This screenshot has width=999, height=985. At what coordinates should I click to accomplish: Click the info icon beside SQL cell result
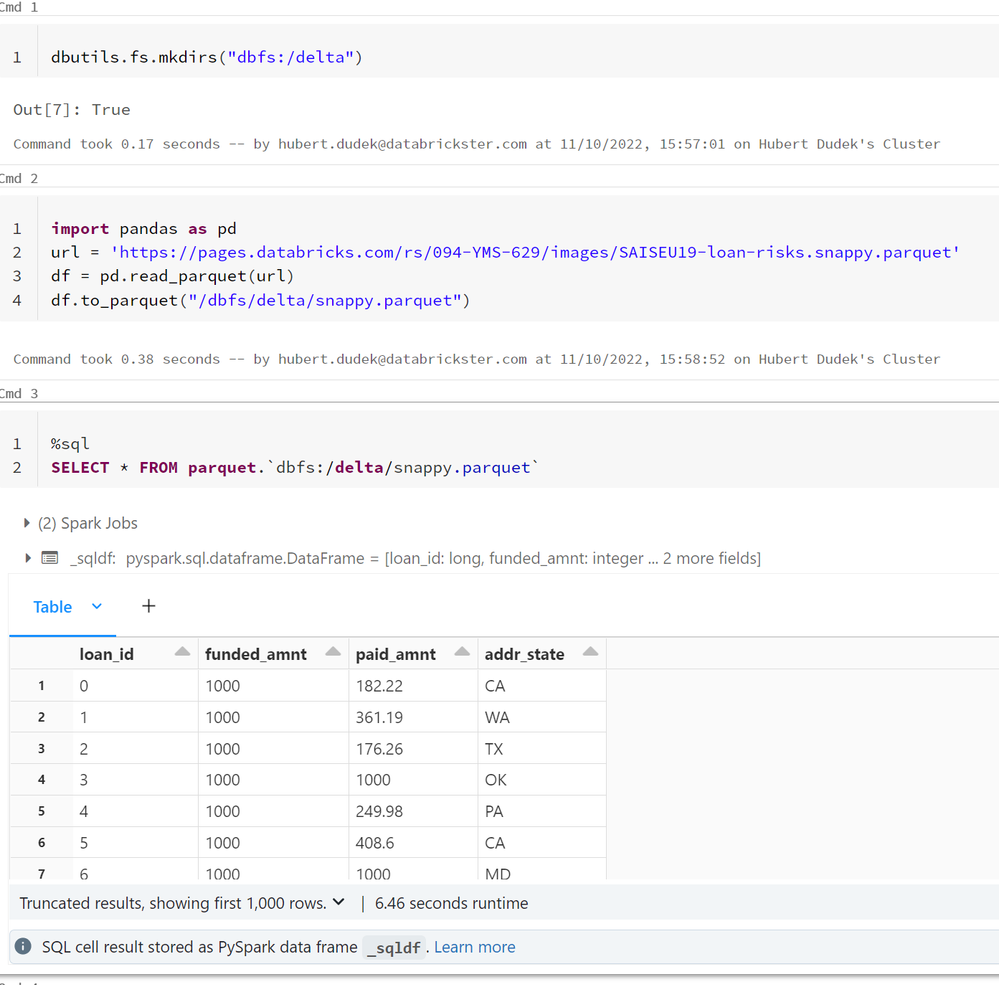tap(23, 946)
